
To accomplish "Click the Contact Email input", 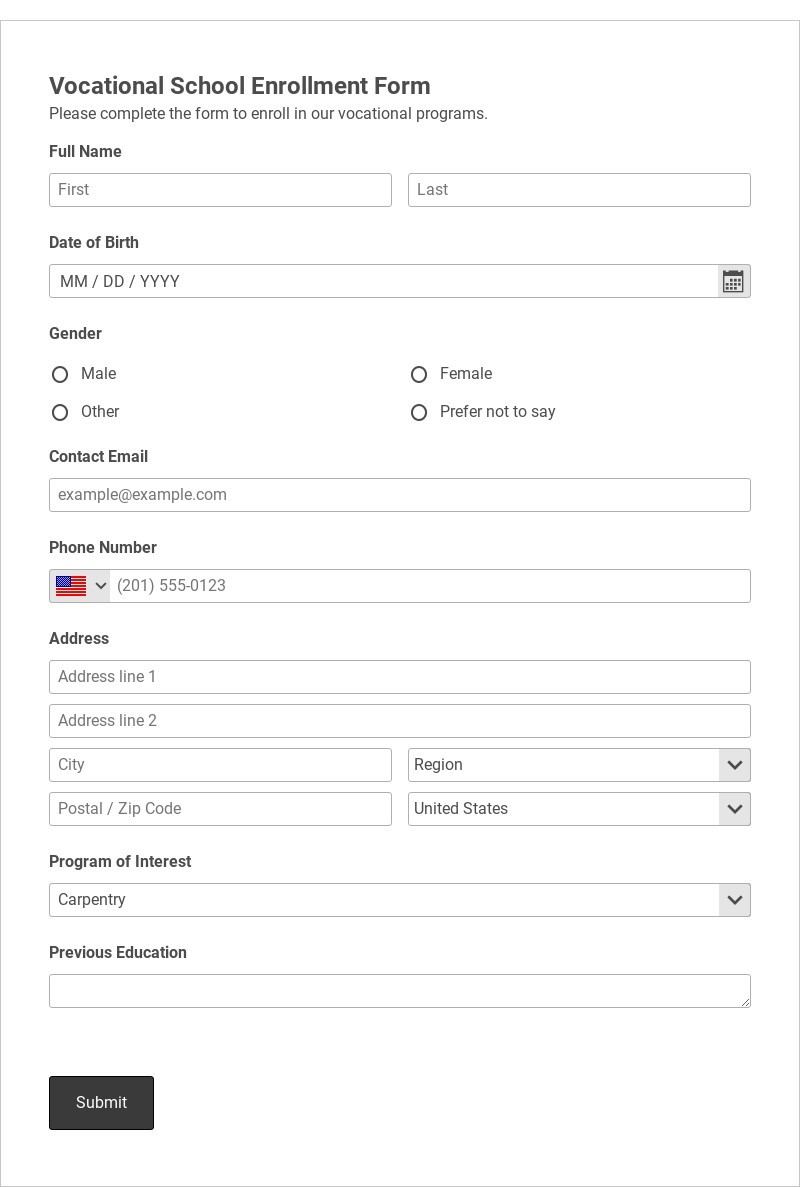I will [x=400, y=495].
